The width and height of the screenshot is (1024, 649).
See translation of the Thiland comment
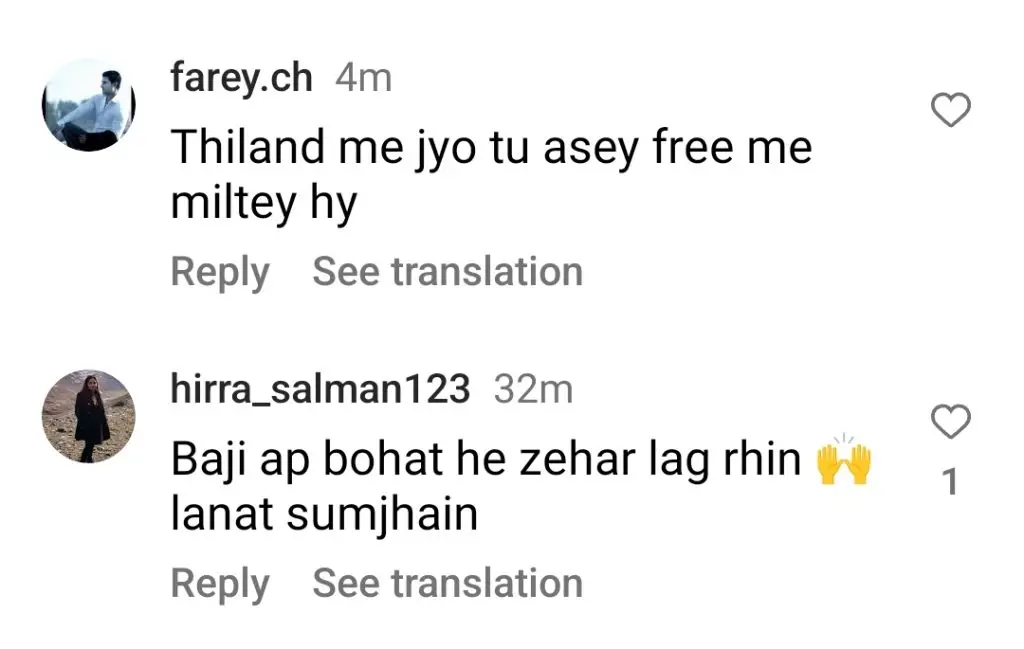[447, 271]
